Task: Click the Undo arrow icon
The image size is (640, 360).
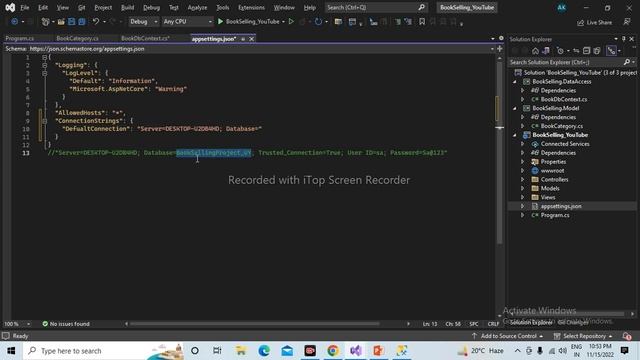Action: pyautogui.click(x=96, y=22)
